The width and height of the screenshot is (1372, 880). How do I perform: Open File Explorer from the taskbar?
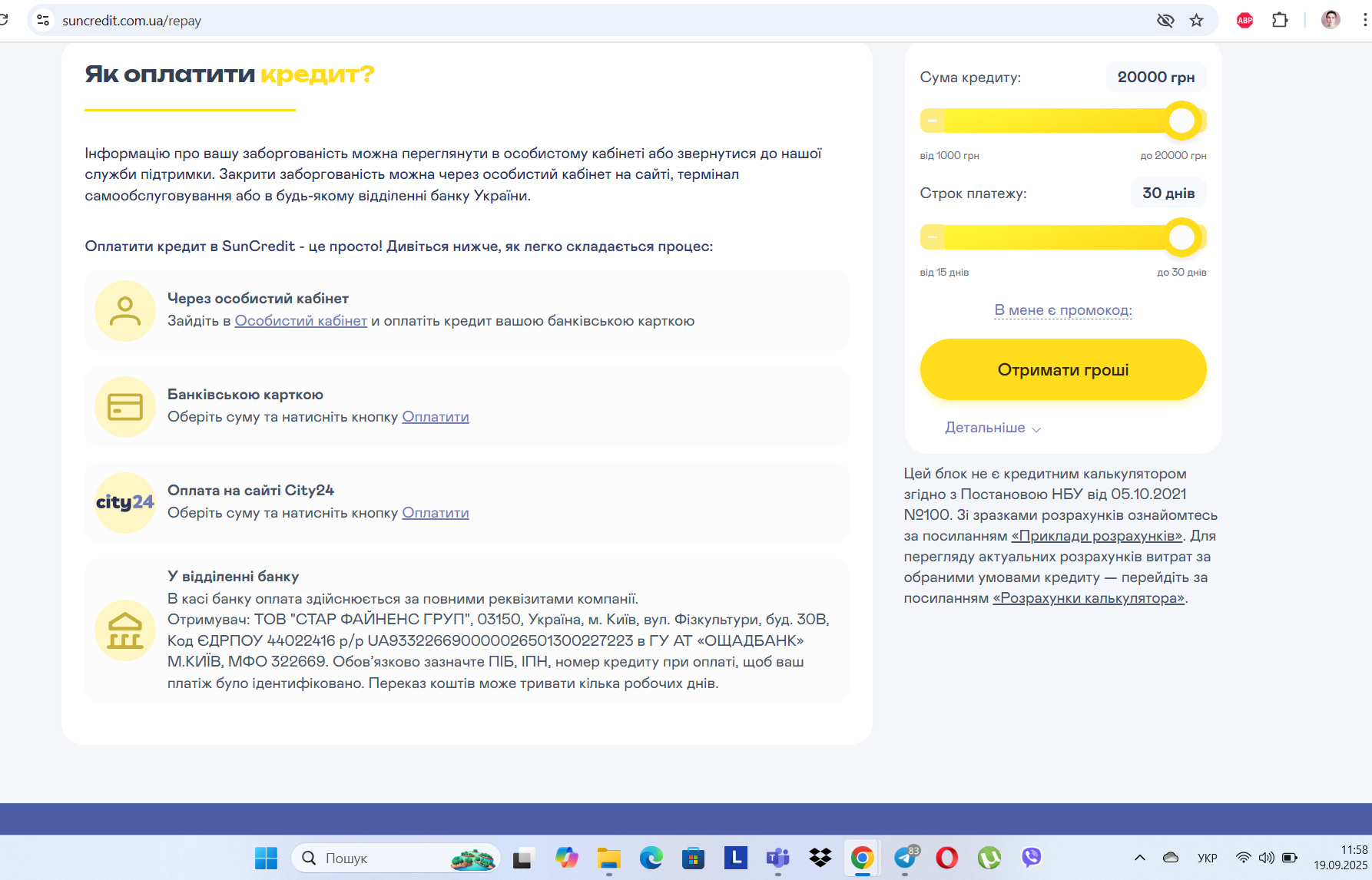[x=609, y=858]
